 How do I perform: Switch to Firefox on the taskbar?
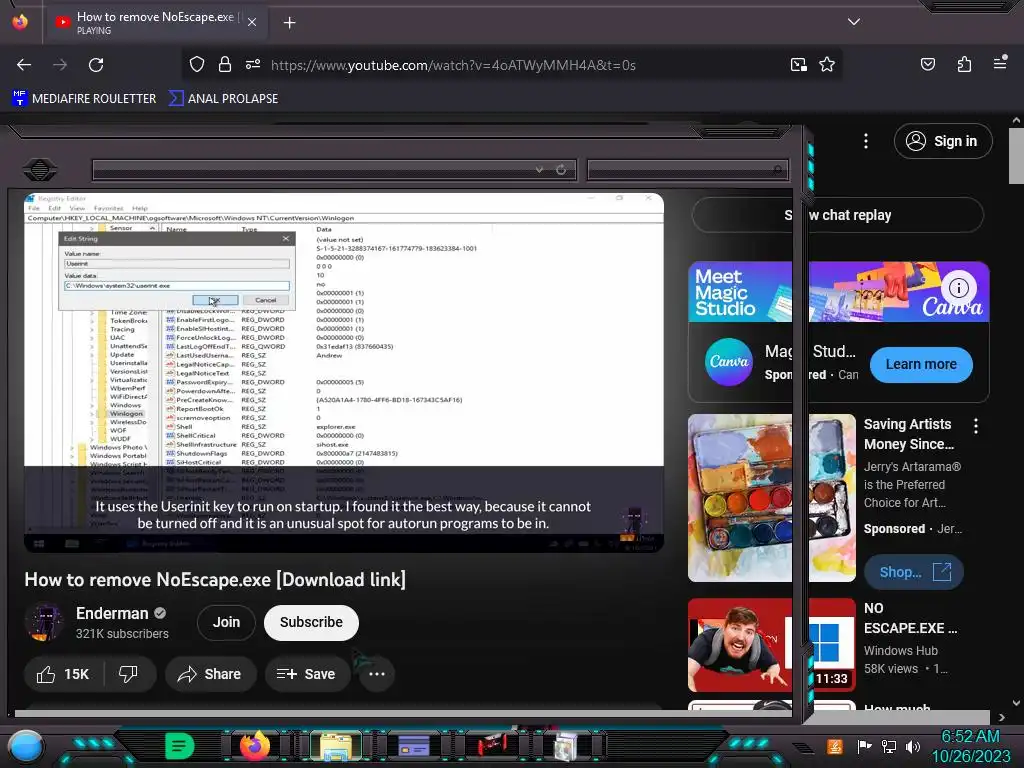click(x=255, y=745)
